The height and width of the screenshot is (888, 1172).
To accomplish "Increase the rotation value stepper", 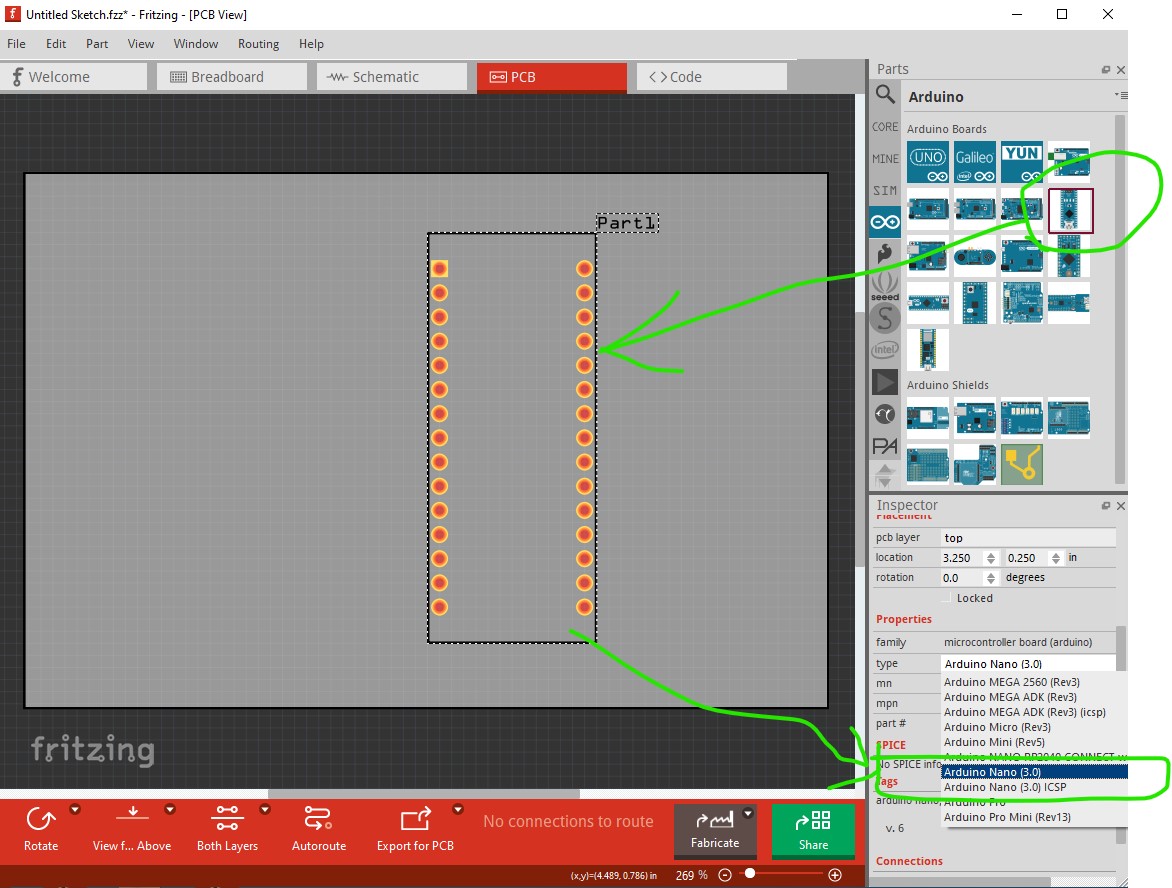I will [x=990, y=574].
